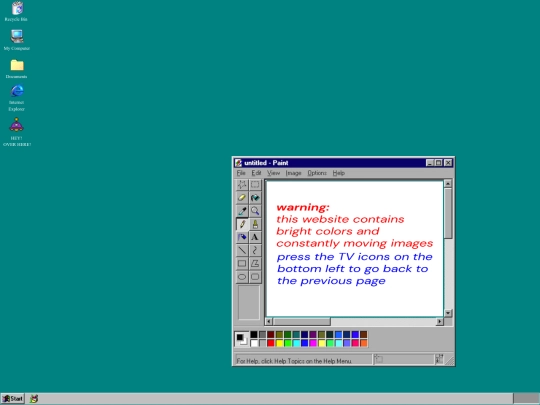The image size is (540, 405).
Task: Choose the bright red swatch
Action: (271, 343)
